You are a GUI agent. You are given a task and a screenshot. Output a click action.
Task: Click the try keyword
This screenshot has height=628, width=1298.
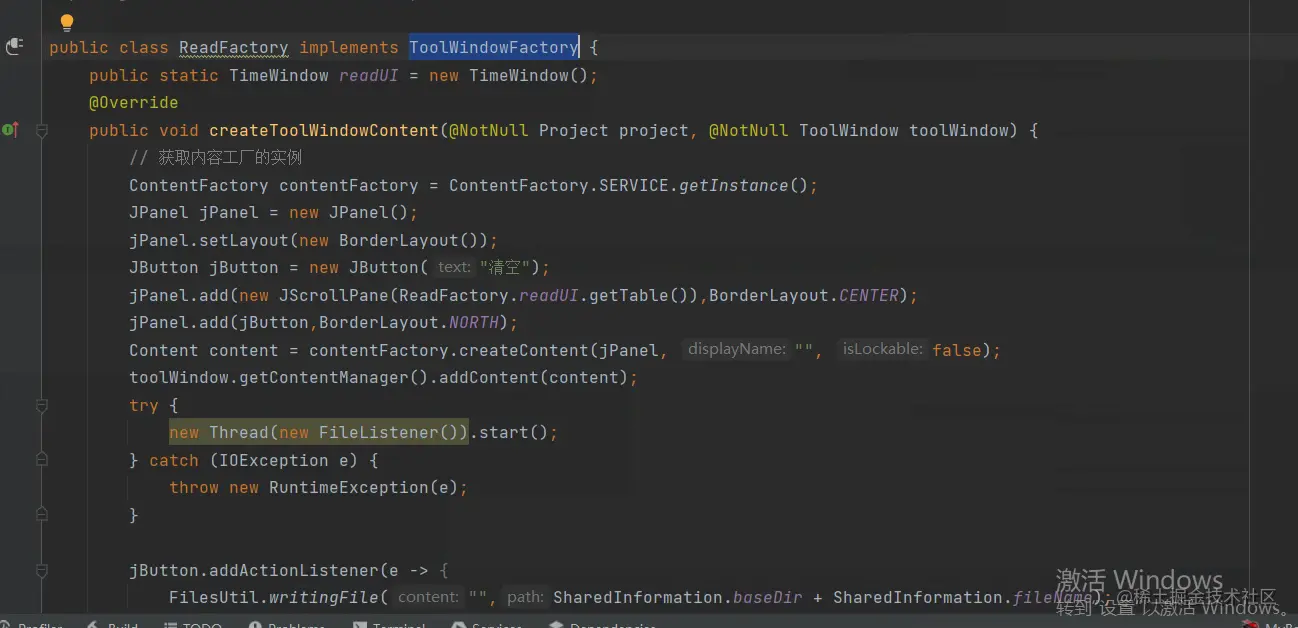pyautogui.click(x=144, y=405)
